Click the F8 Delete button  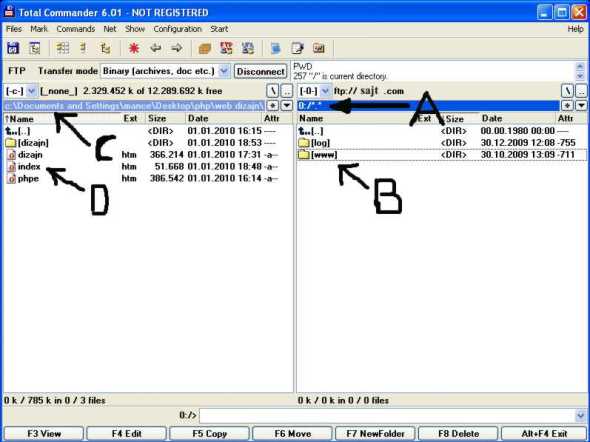[458, 434]
